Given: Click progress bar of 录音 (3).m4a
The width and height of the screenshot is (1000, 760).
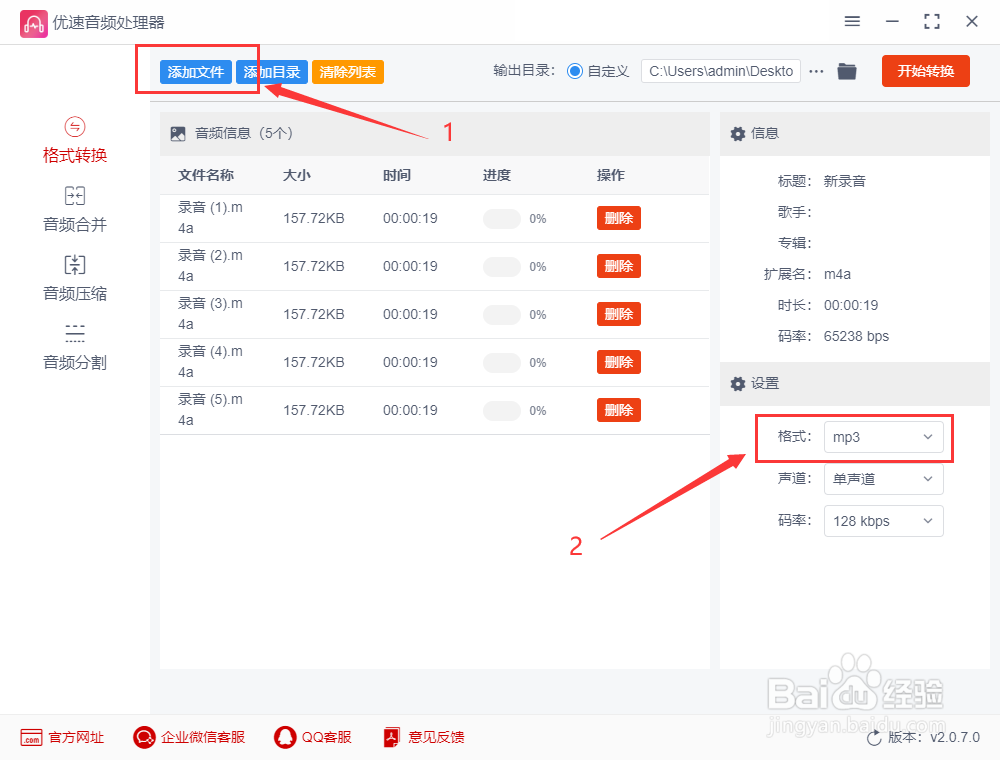Looking at the screenshot, I should click(x=502, y=315).
